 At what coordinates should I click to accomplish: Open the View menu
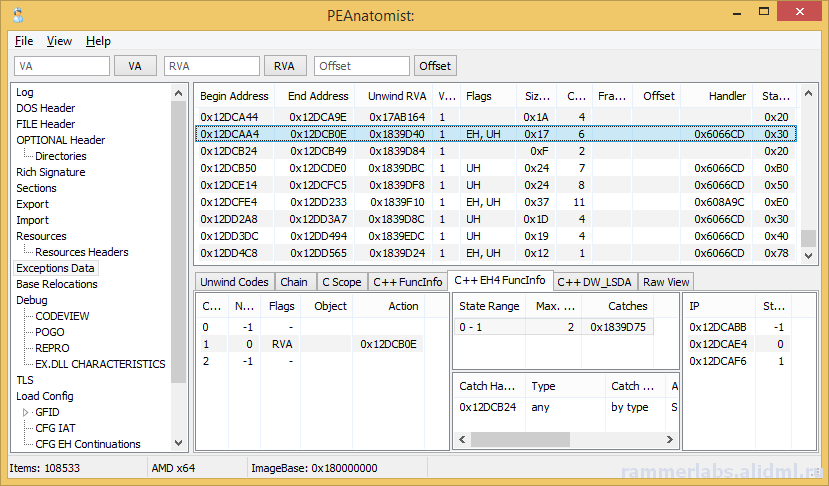[x=59, y=41]
